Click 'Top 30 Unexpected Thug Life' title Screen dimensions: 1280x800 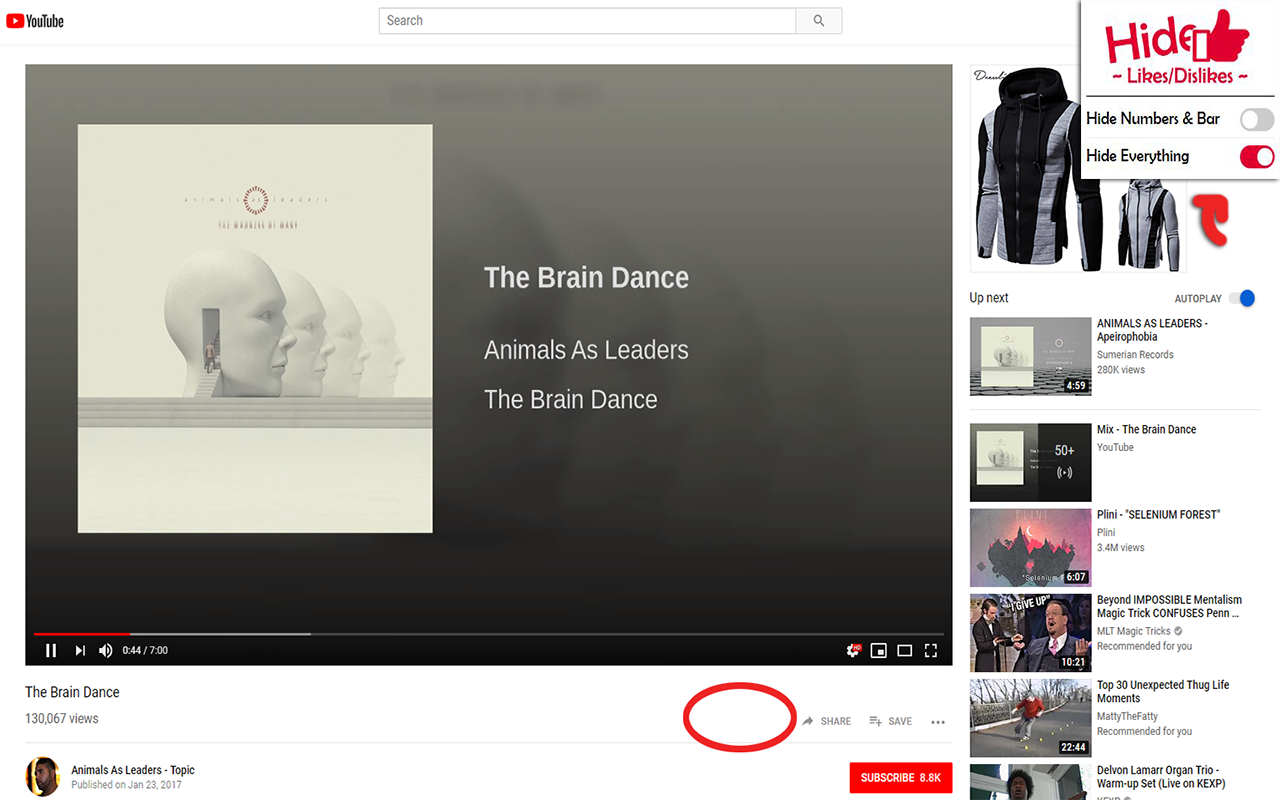[1163, 691]
